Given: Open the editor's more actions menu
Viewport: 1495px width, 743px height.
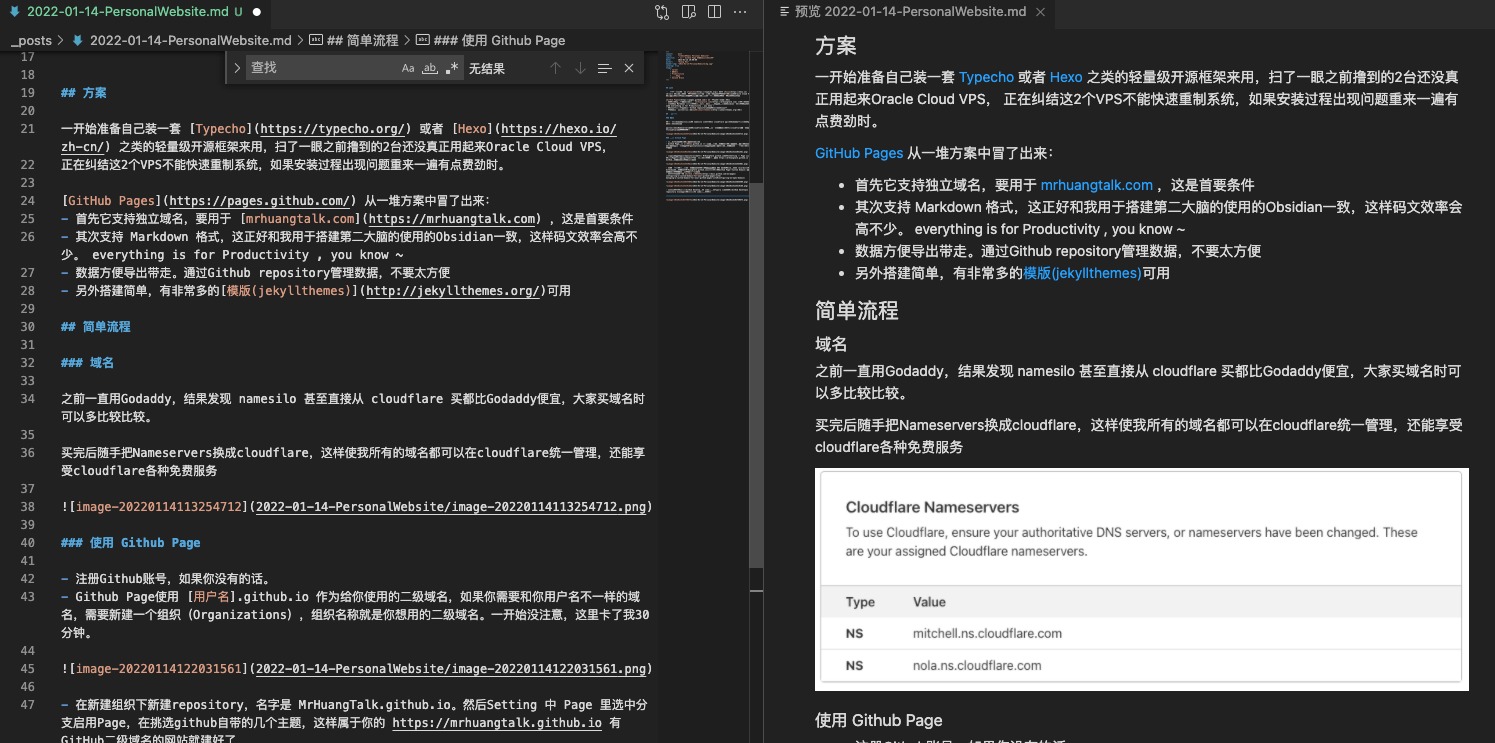Looking at the screenshot, I should (x=741, y=12).
